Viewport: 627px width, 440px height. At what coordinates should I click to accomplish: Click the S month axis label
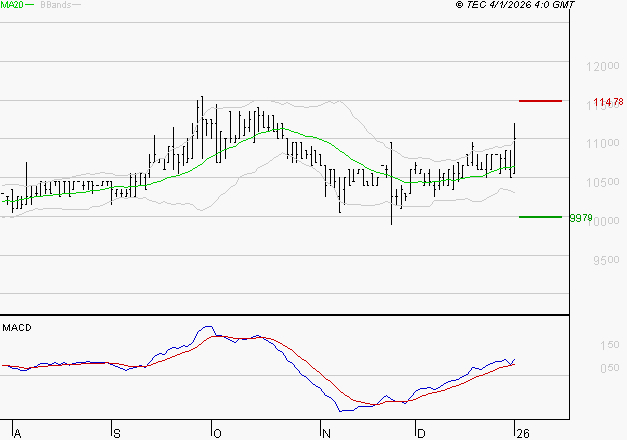(x=117, y=434)
